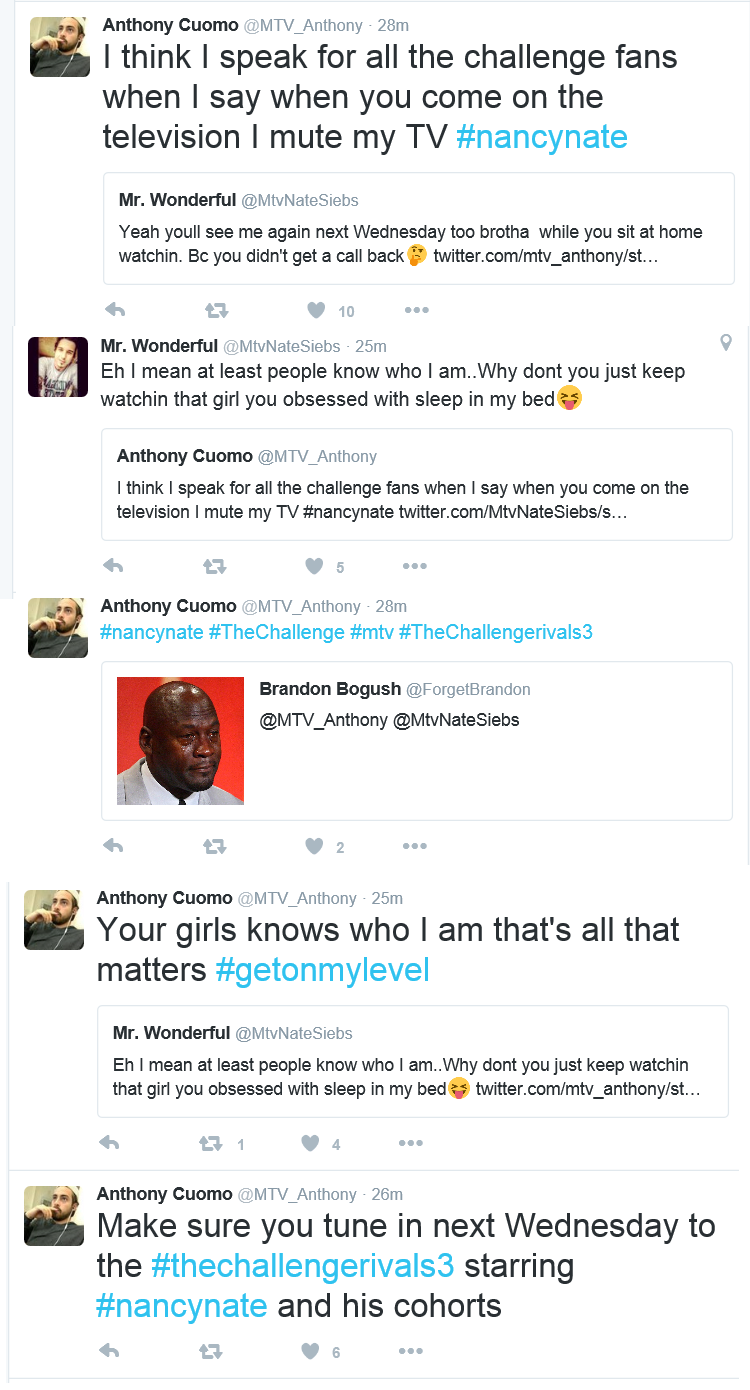Viewport: 750px width, 1390px height.
Task: Open the crying meme image thumbnail
Action: pos(180,741)
